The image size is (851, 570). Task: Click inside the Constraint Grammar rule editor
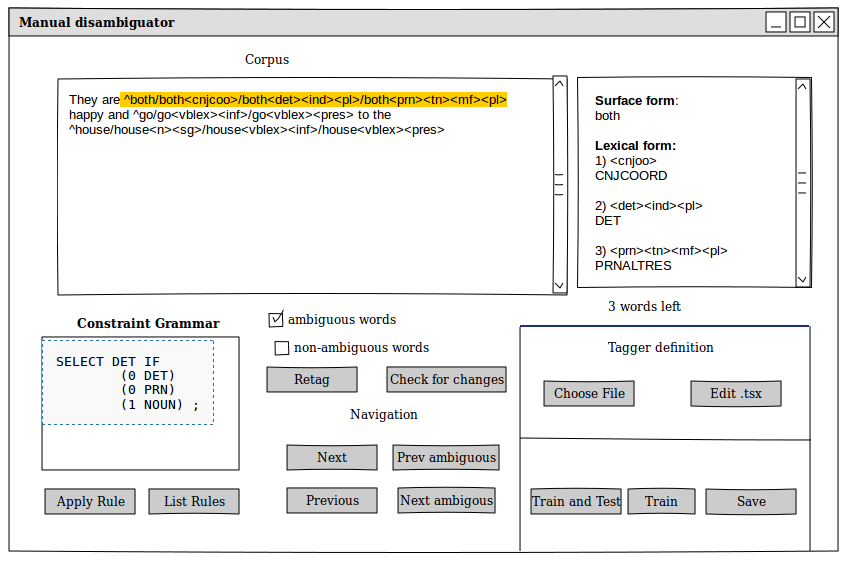click(x=128, y=383)
